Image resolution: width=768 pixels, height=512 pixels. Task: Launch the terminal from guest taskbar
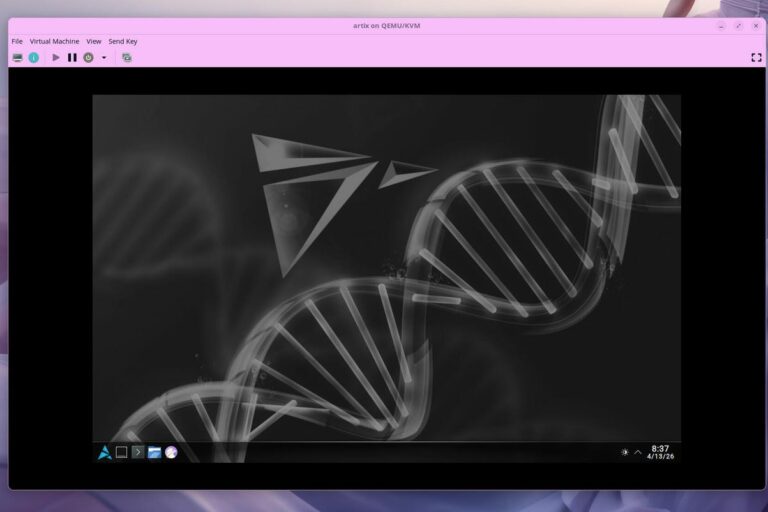point(138,452)
